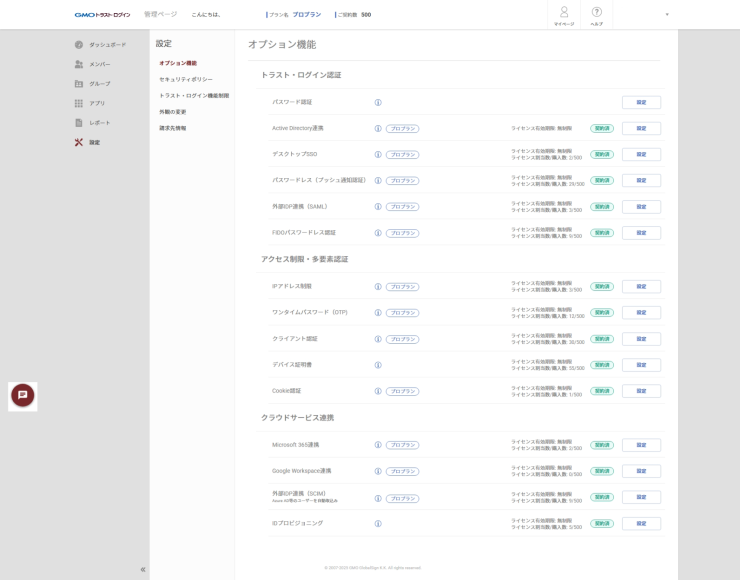Show info for IPアドレス制限

tap(378, 286)
